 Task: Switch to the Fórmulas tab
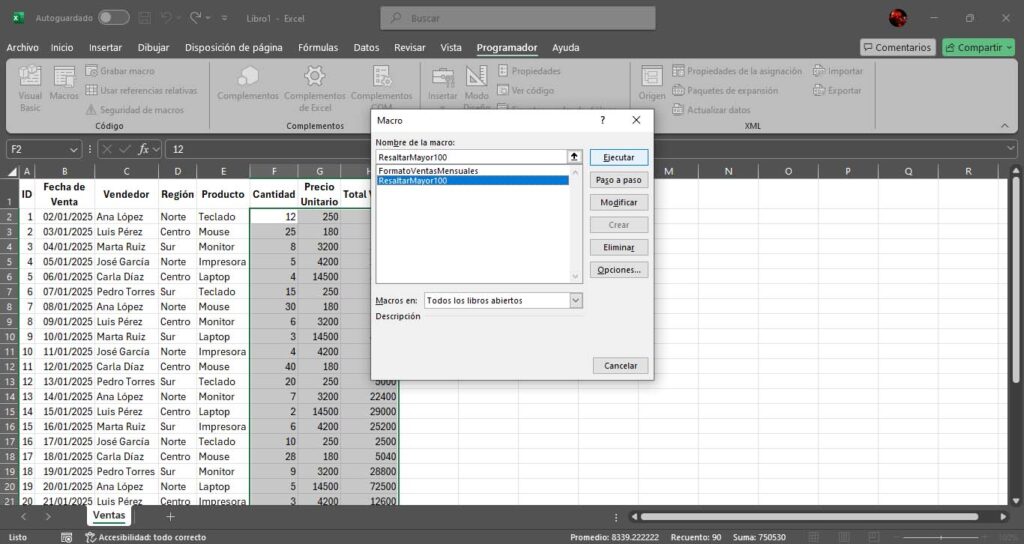(x=318, y=47)
